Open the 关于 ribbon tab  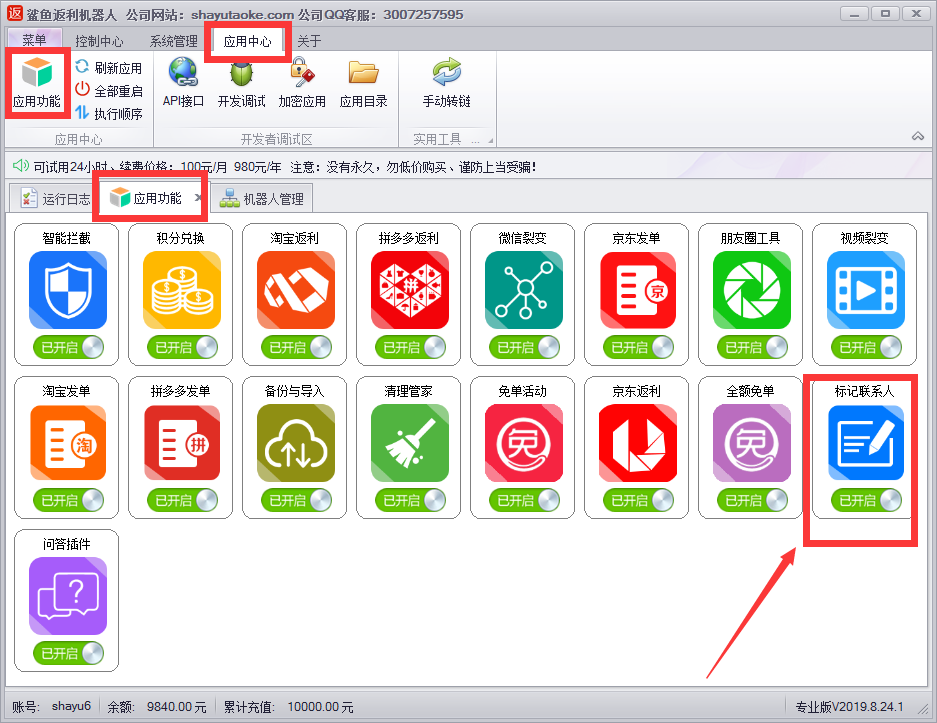pyautogui.click(x=309, y=41)
